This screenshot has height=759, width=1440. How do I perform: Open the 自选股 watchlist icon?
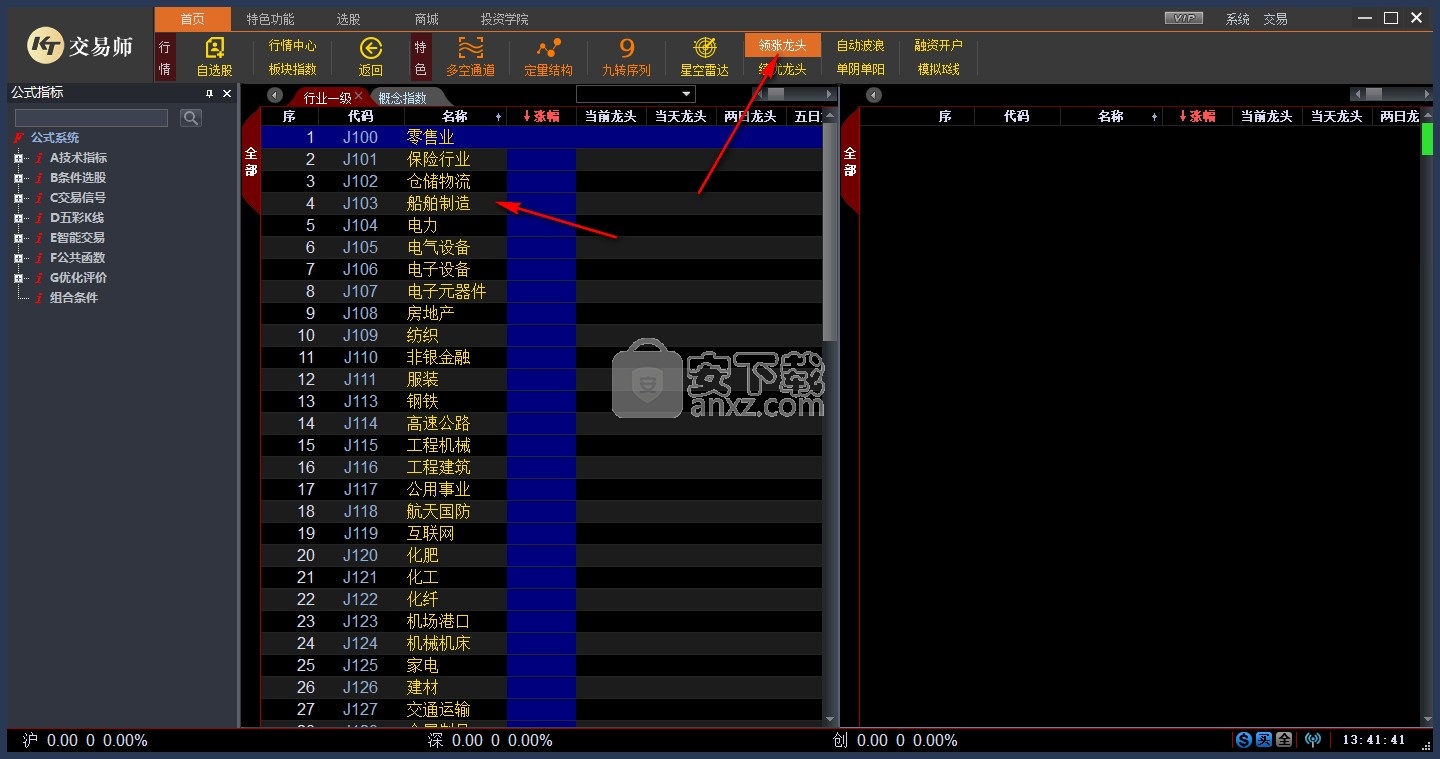coord(214,48)
